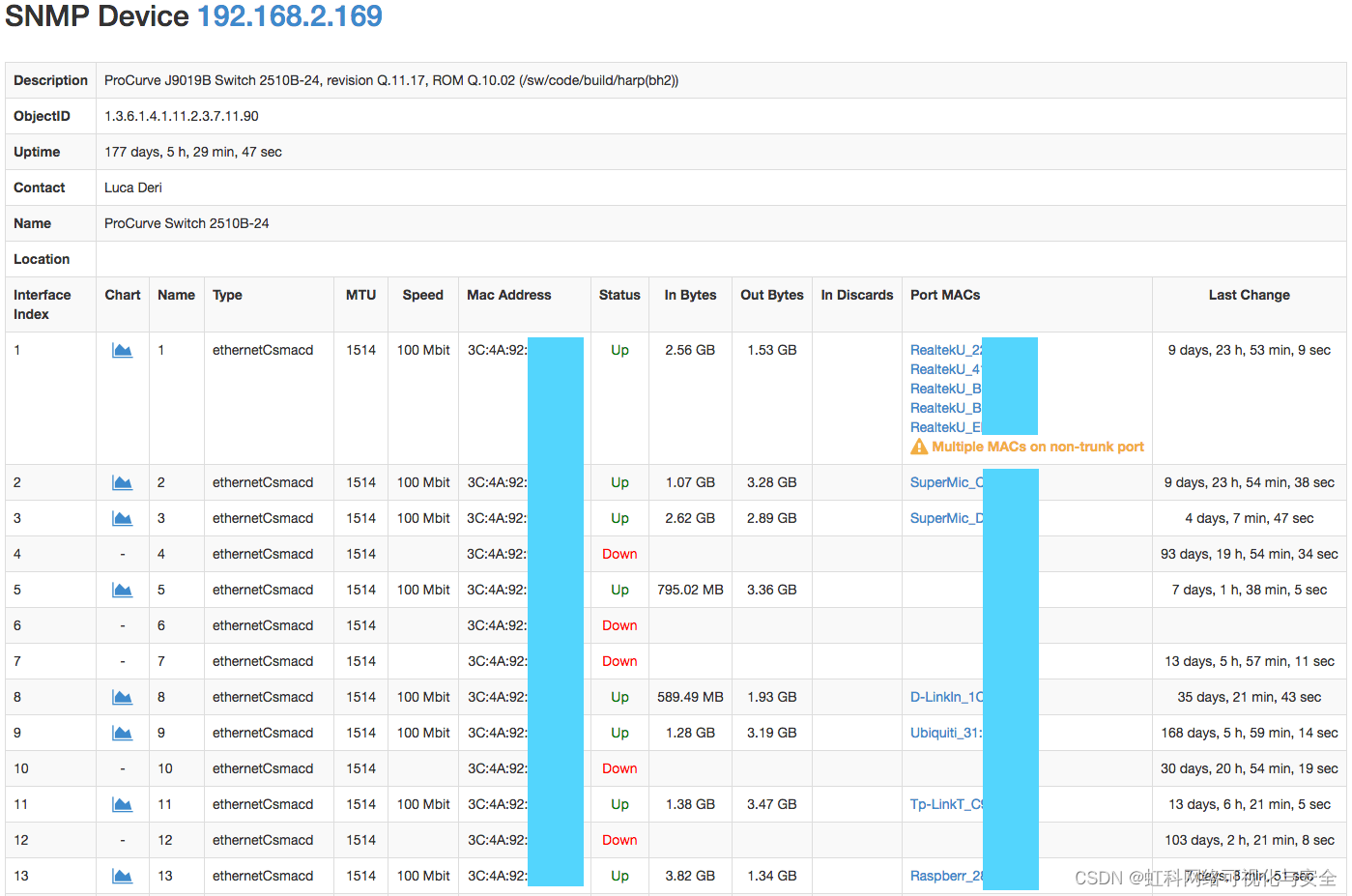1352x896 pixels.
Task: Open the chart for interface 11
Action: pos(122,804)
